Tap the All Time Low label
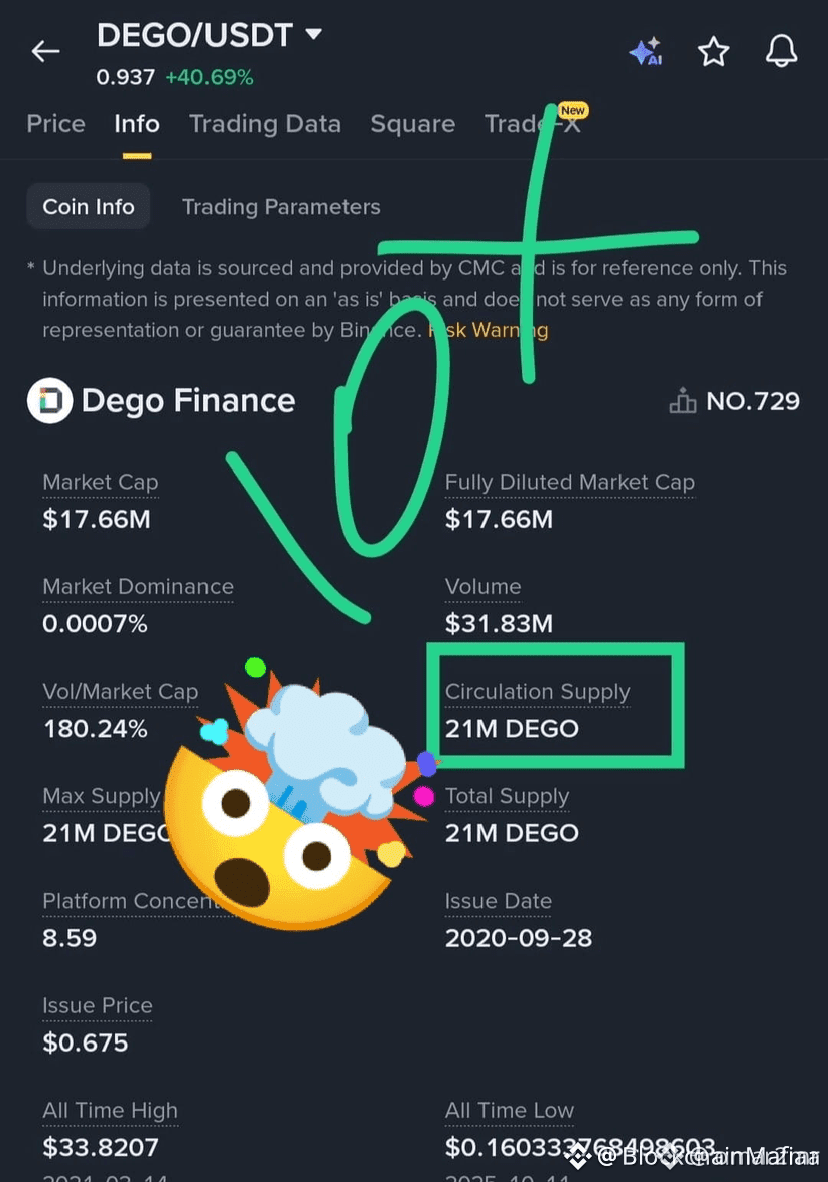The height and width of the screenshot is (1182, 828). coord(509,1110)
